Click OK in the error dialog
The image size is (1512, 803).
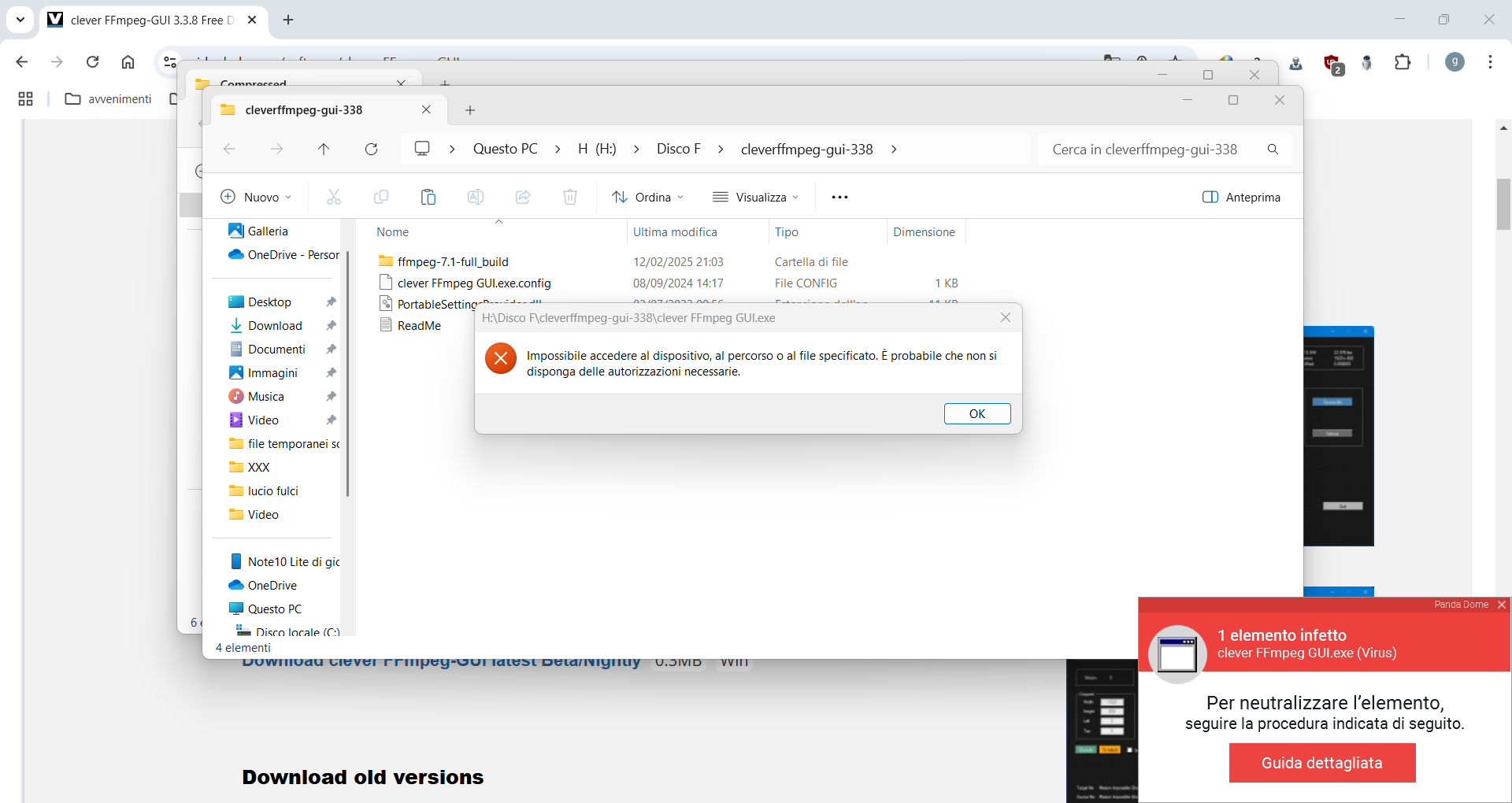pos(977,414)
